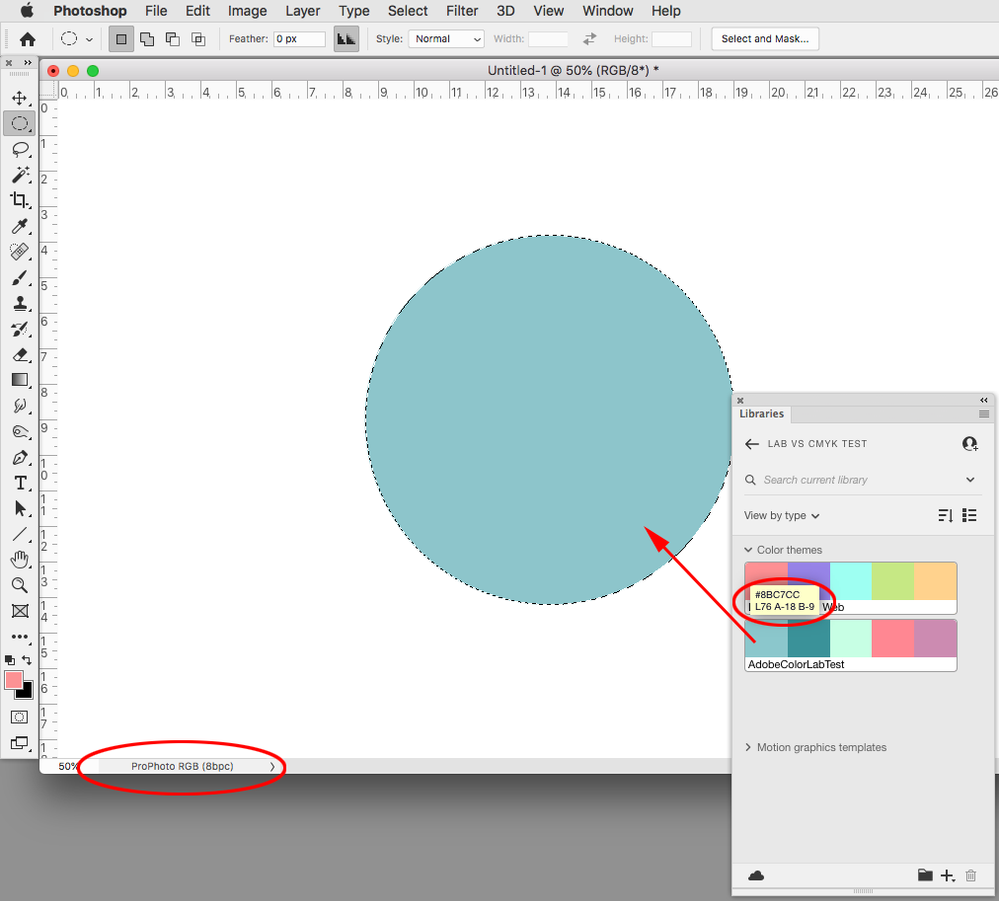Open the View by type dropdown
The image size is (999, 901).
tap(780, 515)
